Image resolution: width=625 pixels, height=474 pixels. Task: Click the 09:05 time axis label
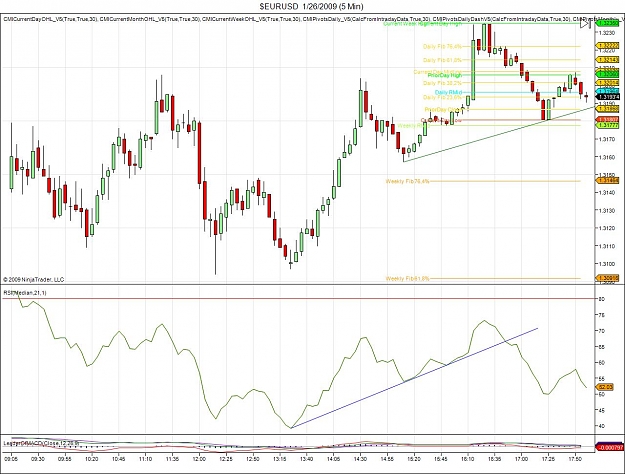pos(11,459)
